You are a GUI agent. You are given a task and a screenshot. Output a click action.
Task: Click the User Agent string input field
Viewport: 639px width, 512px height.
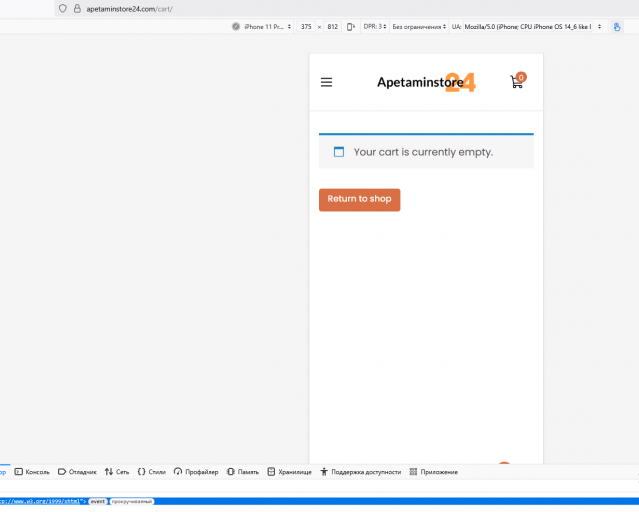pos(528,26)
